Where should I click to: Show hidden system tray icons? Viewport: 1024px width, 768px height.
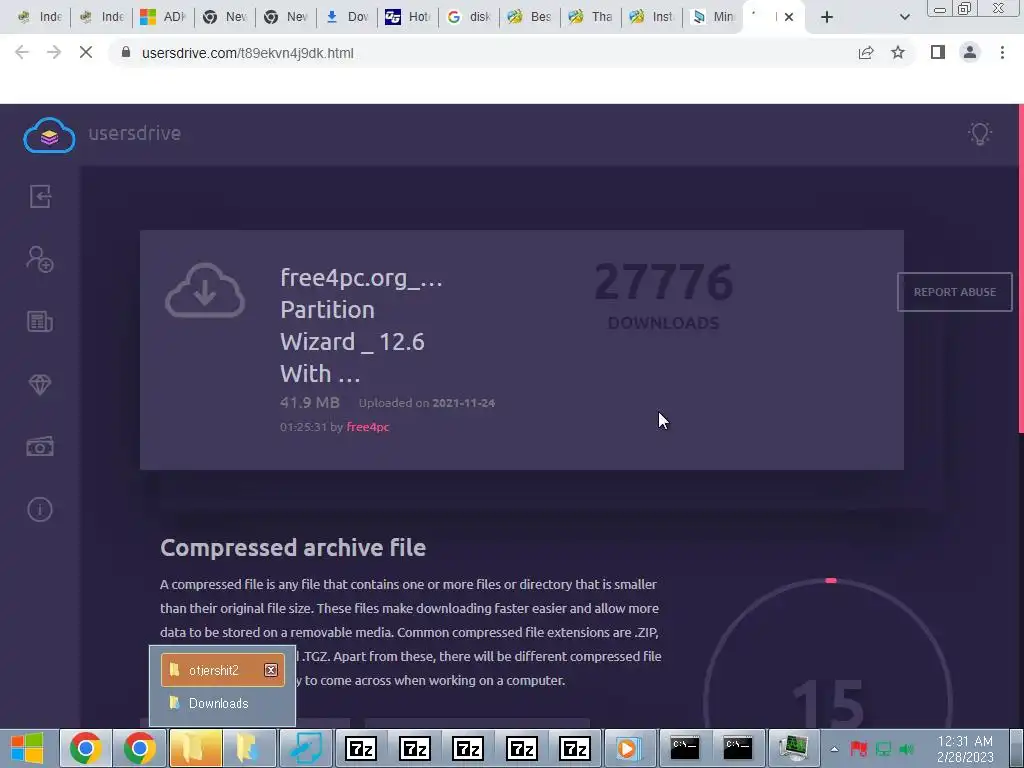click(x=834, y=748)
